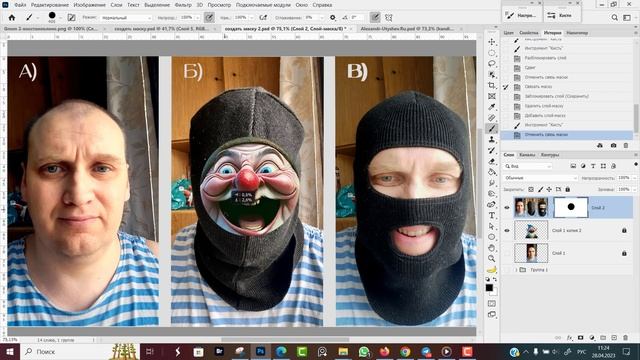
Task: Select the Path Selection arrow tool
Action: point(492,226)
